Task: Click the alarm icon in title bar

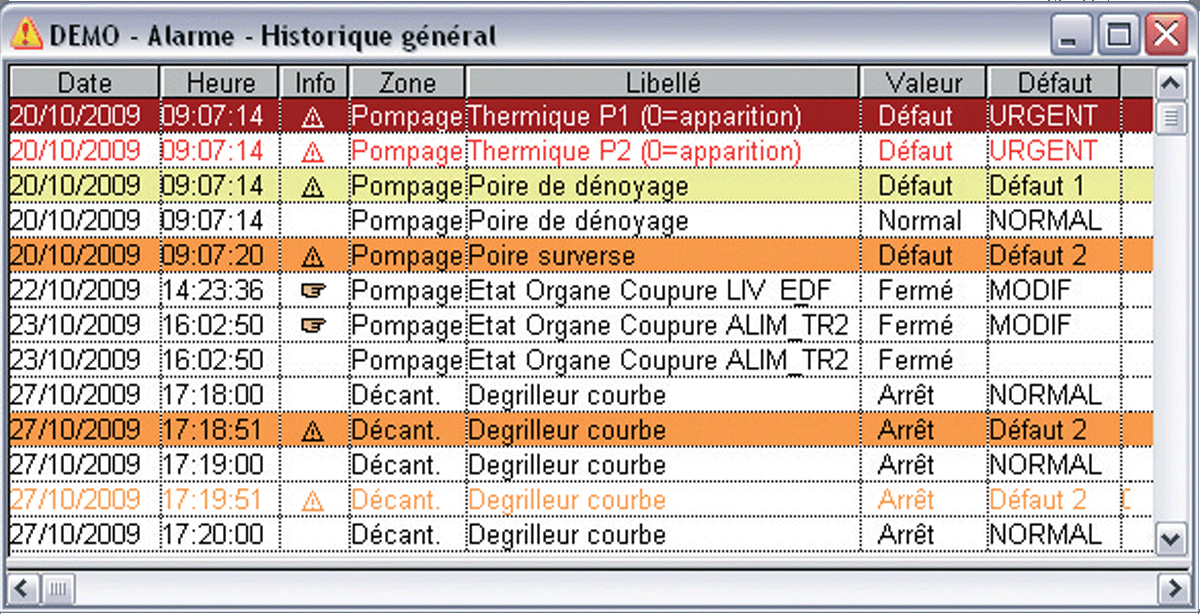Action: click(x=26, y=36)
